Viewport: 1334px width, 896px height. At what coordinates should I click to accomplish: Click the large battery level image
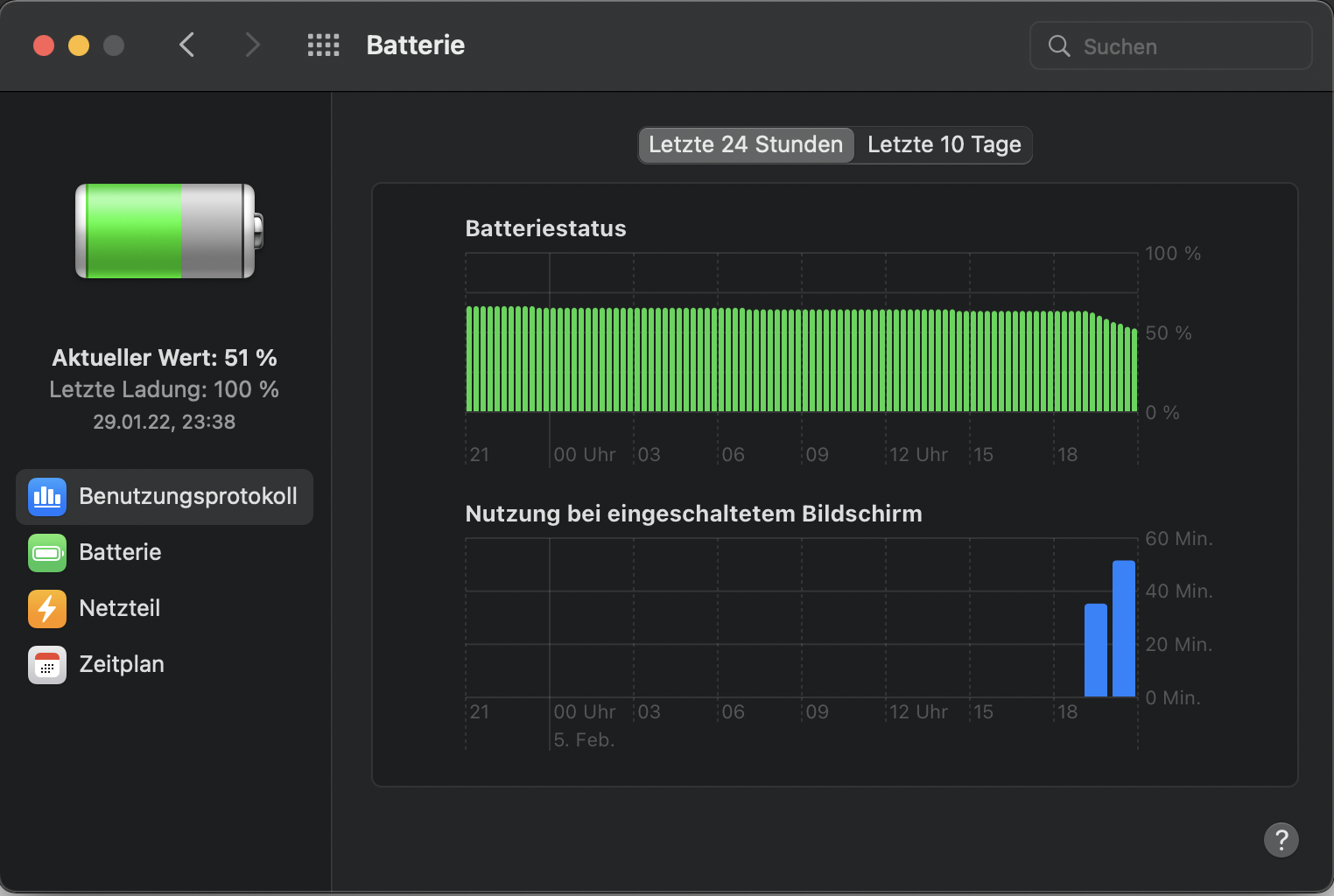pos(168,232)
